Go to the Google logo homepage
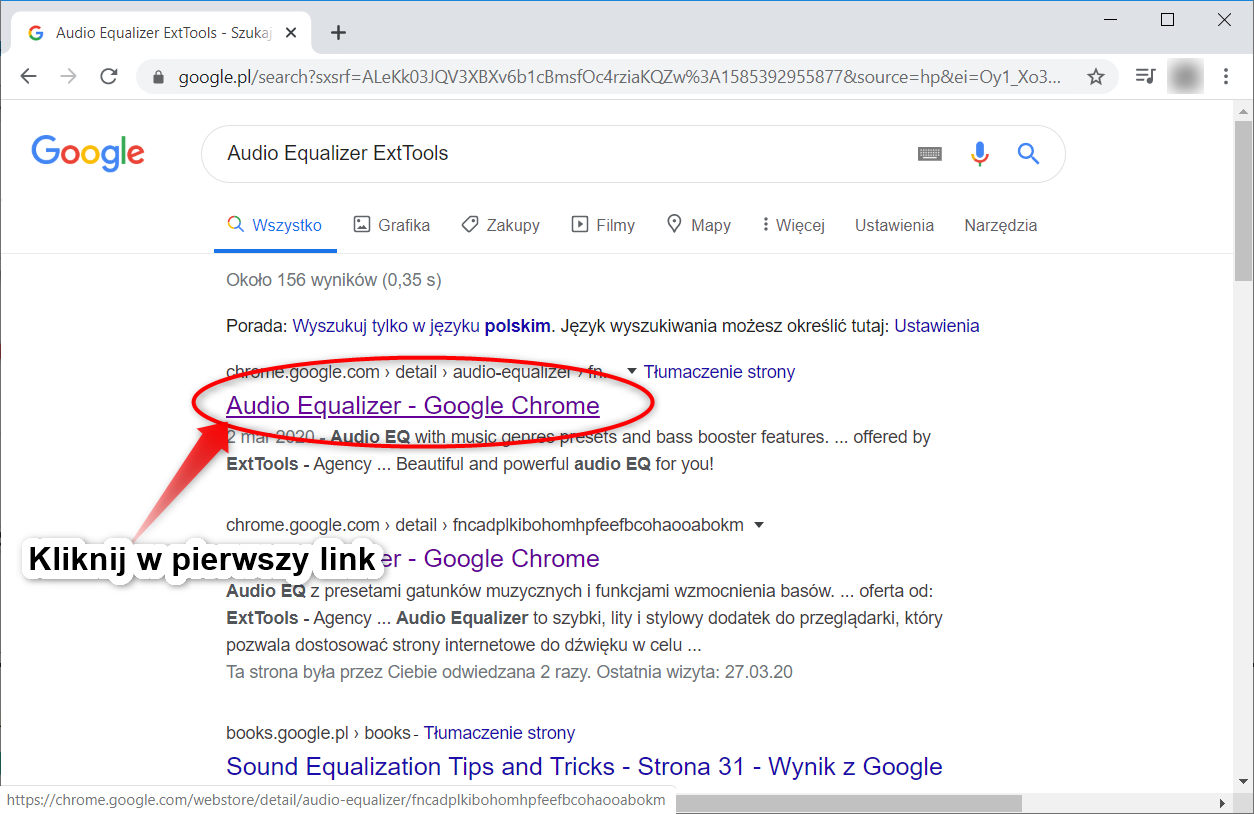 [x=88, y=153]
